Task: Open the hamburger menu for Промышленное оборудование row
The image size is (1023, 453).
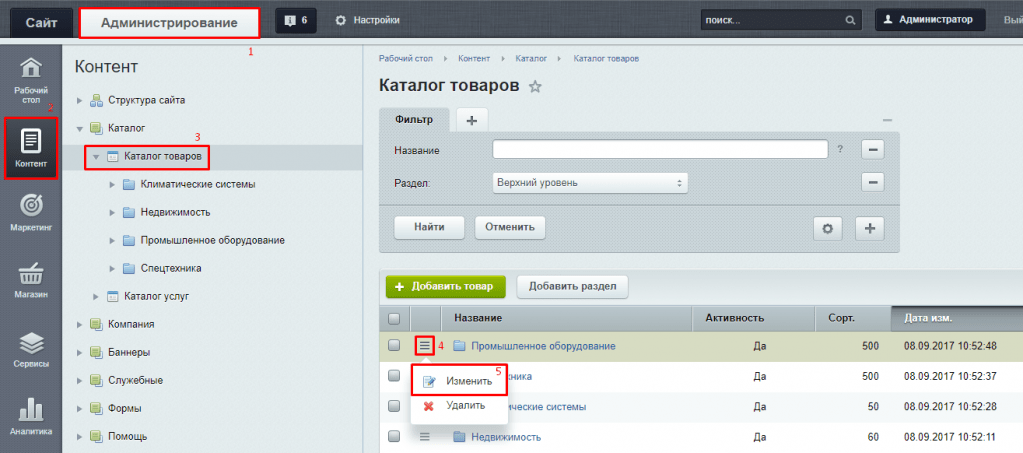Action: pyautogui.click(x=424, y=346)
